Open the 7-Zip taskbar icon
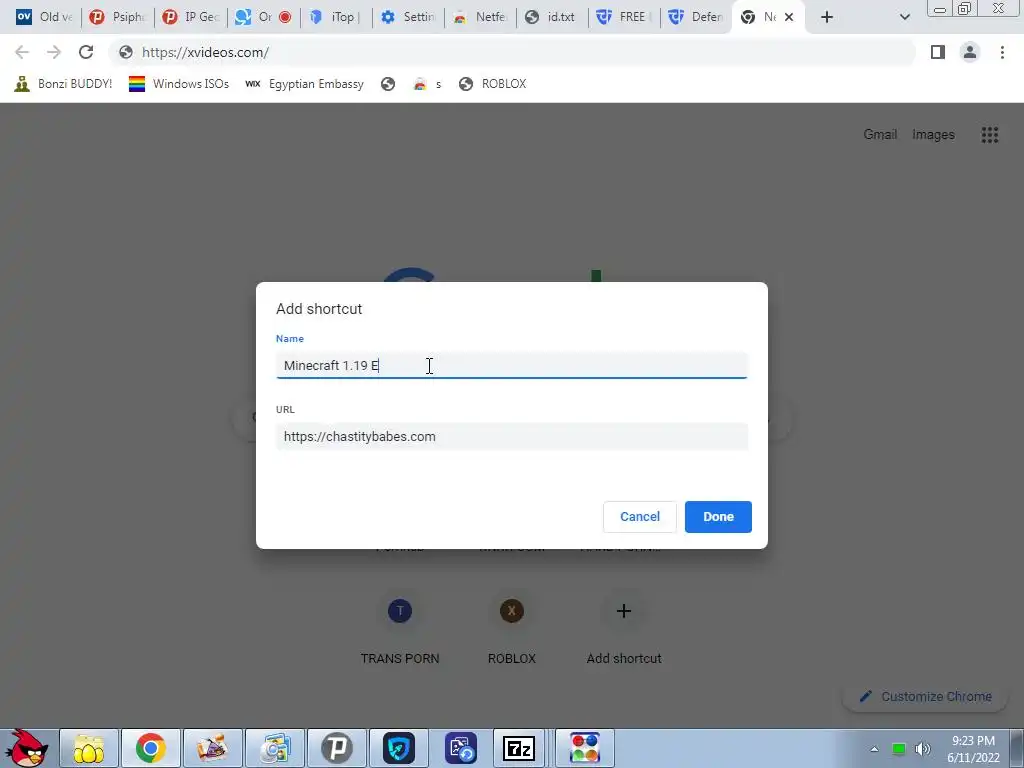 tap(519, 748)
